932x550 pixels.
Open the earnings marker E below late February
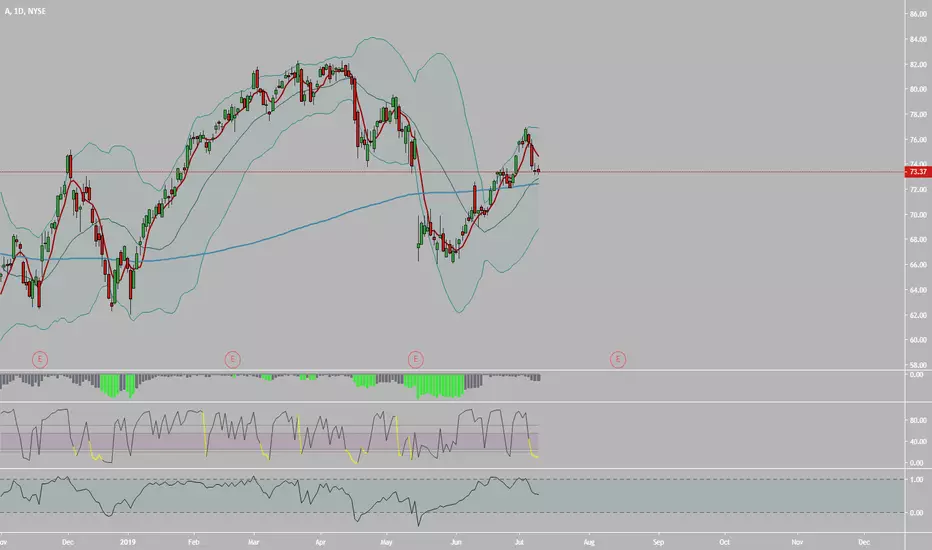pos(232,359)
